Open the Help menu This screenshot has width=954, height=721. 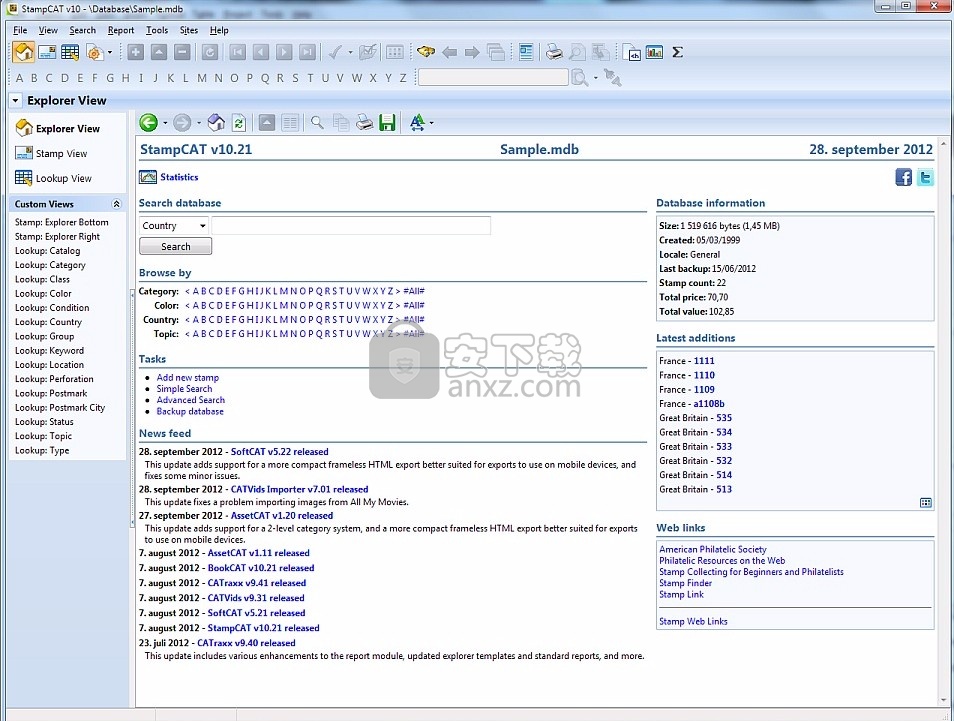coord(219,30)
